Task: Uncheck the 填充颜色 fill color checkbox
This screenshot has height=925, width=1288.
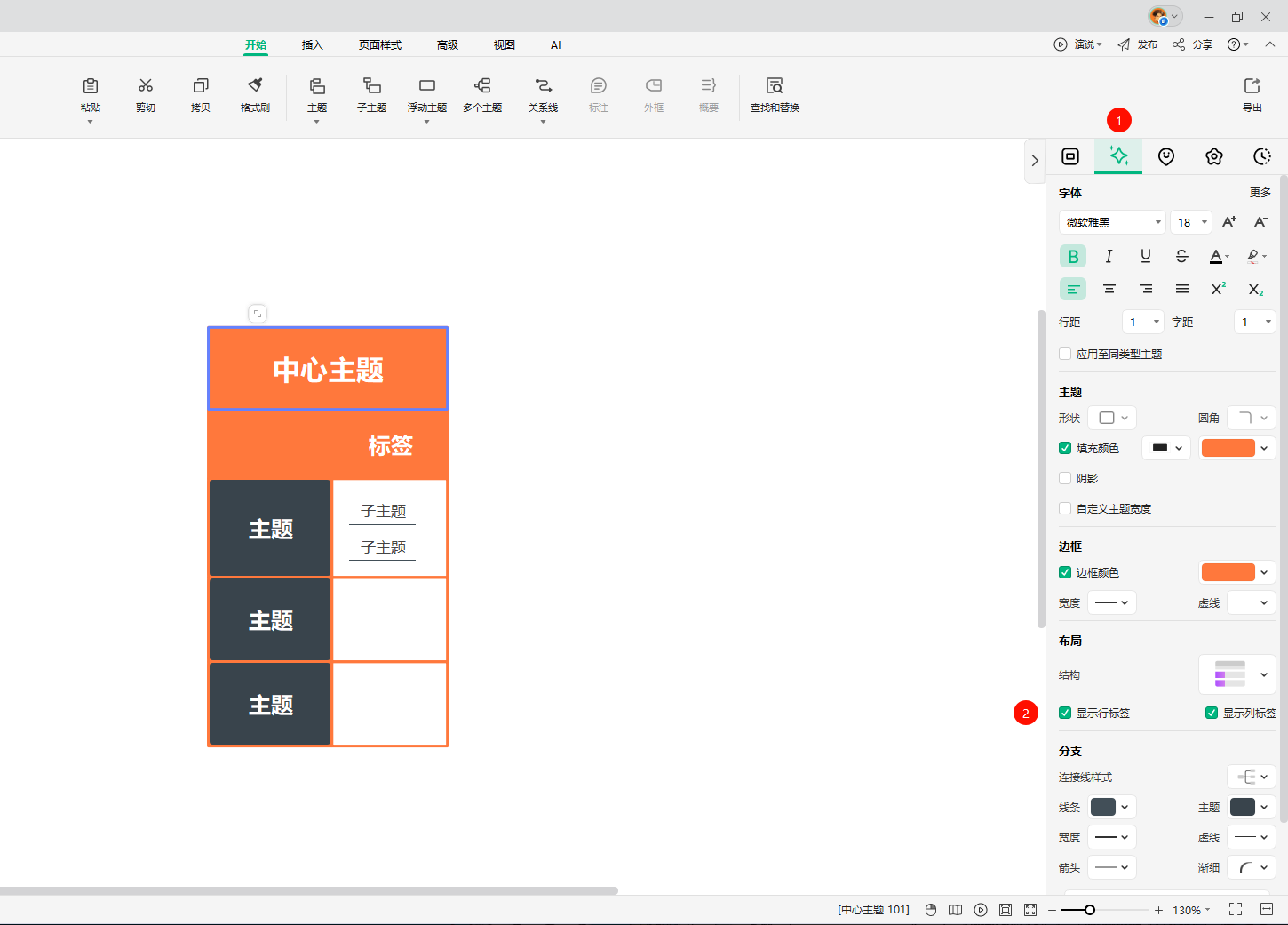Action: 1065,448
